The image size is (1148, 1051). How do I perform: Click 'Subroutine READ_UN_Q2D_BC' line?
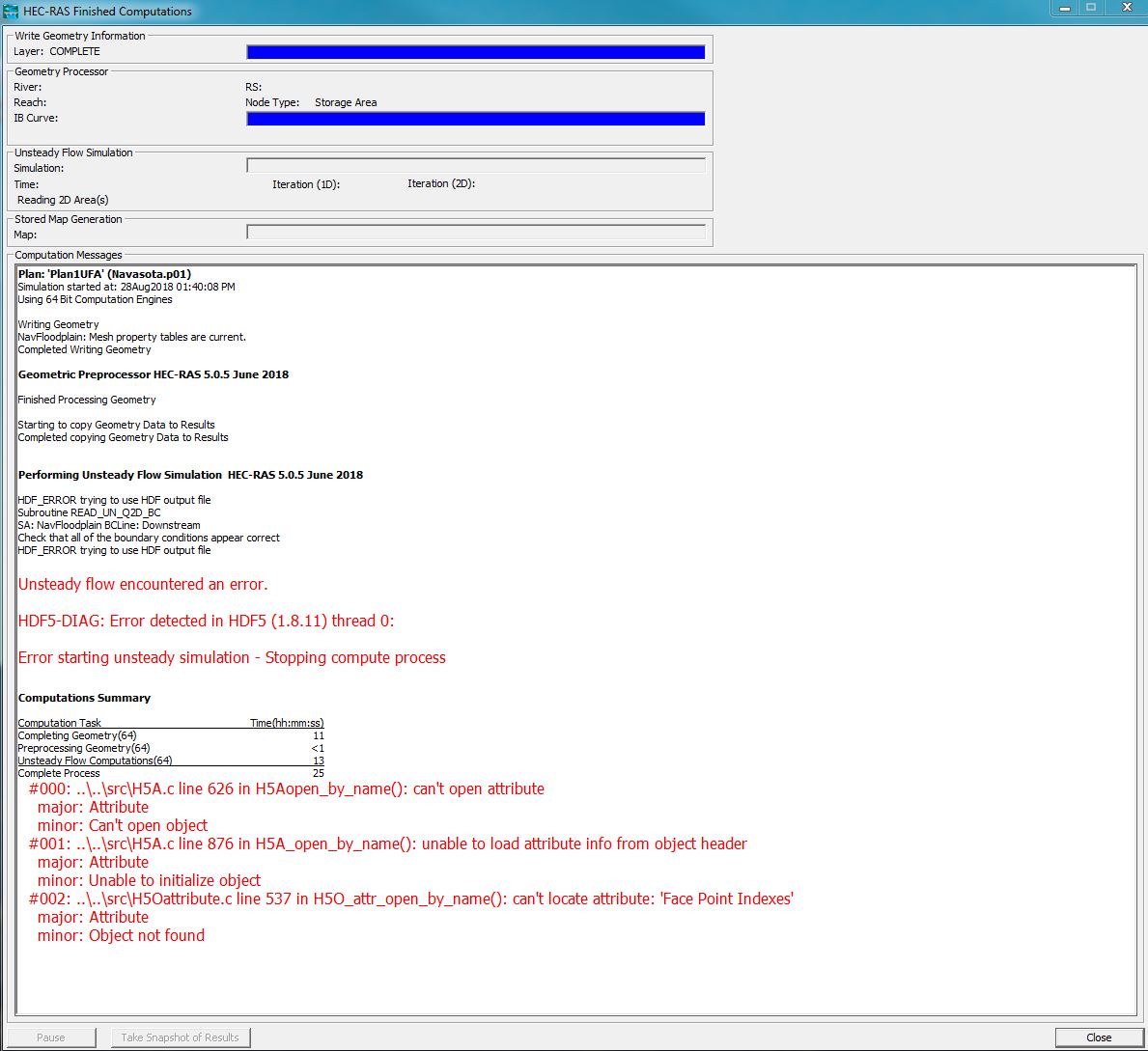tap(90, 512)
